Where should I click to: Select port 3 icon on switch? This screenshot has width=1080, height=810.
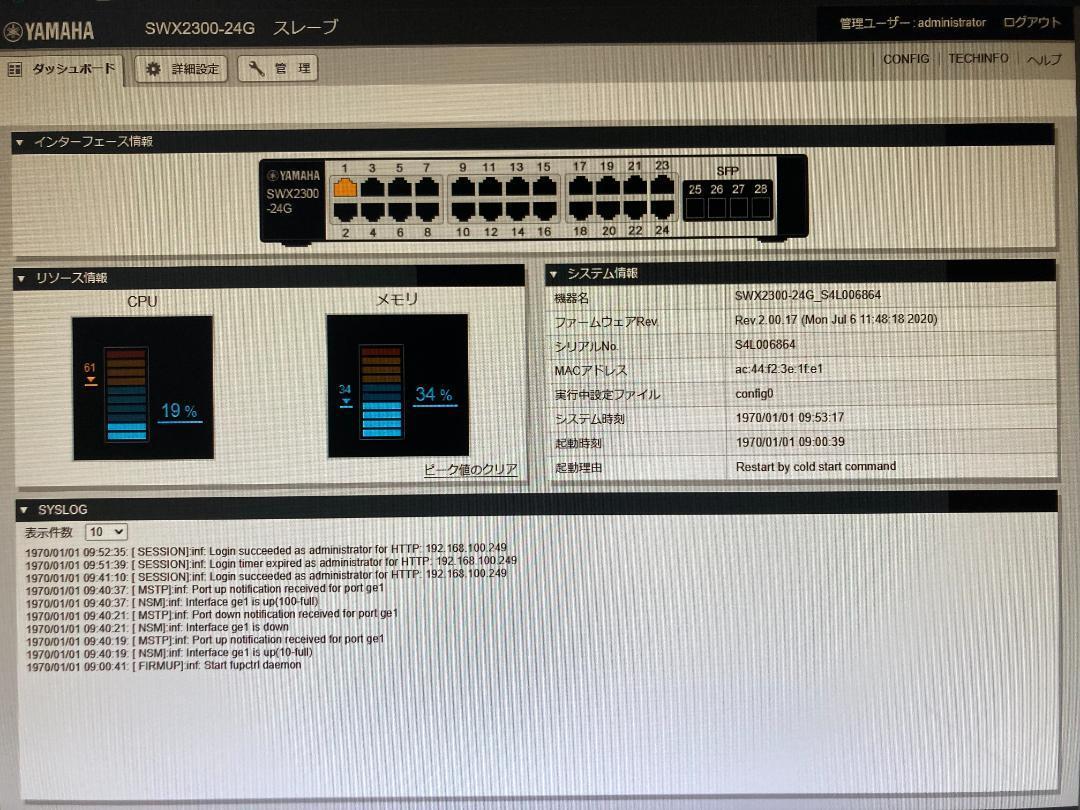tap(373, 187)
